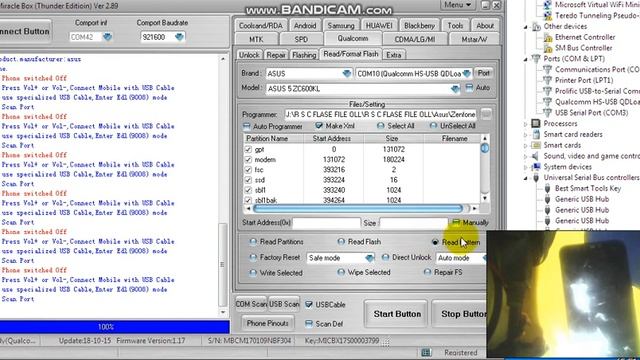Select the Read Partitions radio button
The width and height of the screenshot is (640, 360).
253,242
